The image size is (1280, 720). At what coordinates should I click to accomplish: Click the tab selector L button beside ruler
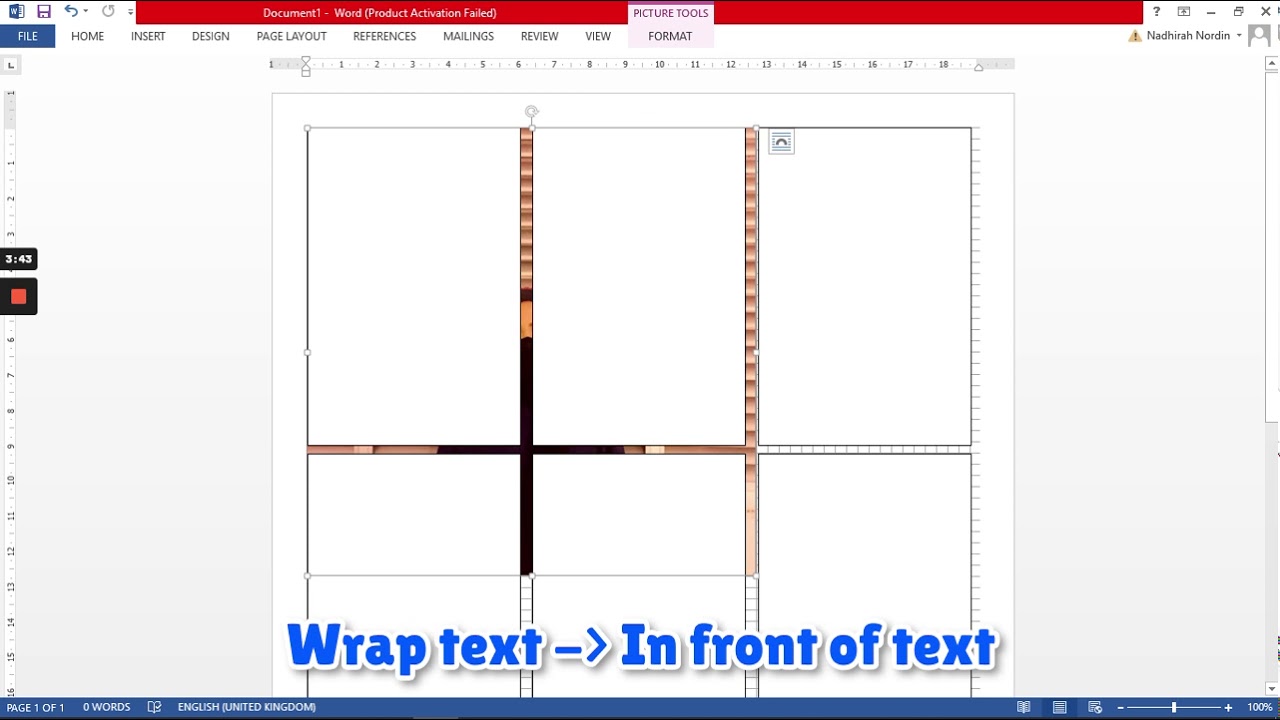(11, 65)
